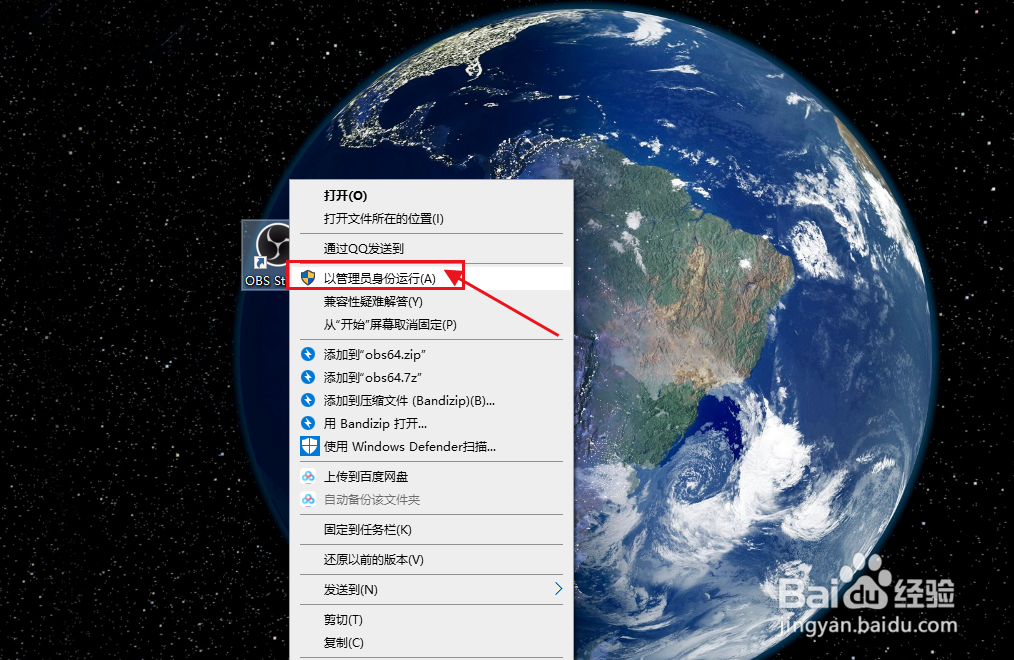Screen dimensions: 1014x660
Task: Click the 自动备份该文件夹 entry
Action: click(431, 500)
